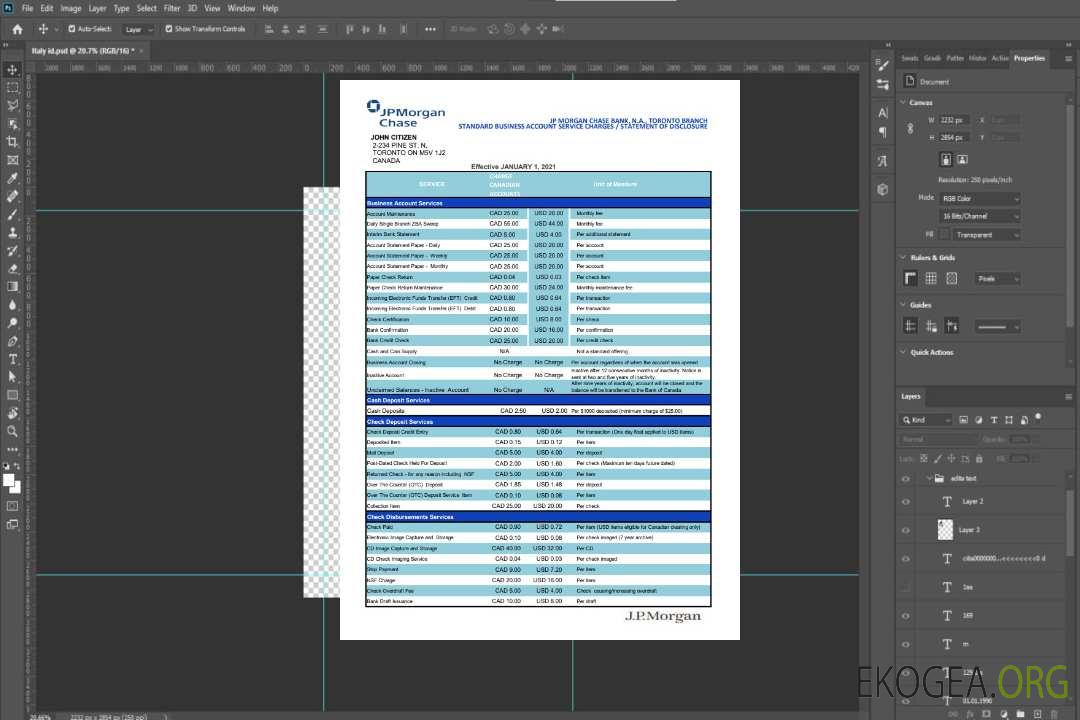Open the Auto-Select Layer dropdown
This screenshot has height=720, width=1080.
pos(139,29)
